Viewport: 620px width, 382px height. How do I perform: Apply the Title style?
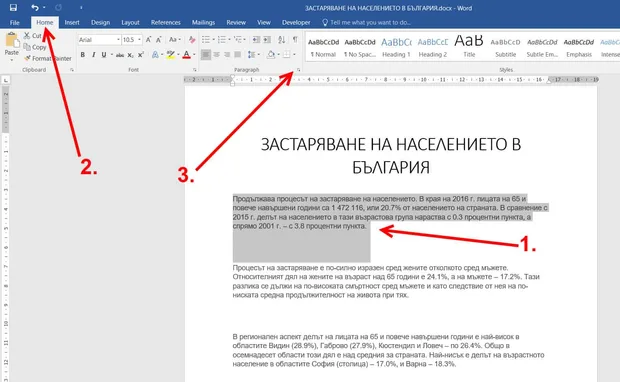[469, 47]
